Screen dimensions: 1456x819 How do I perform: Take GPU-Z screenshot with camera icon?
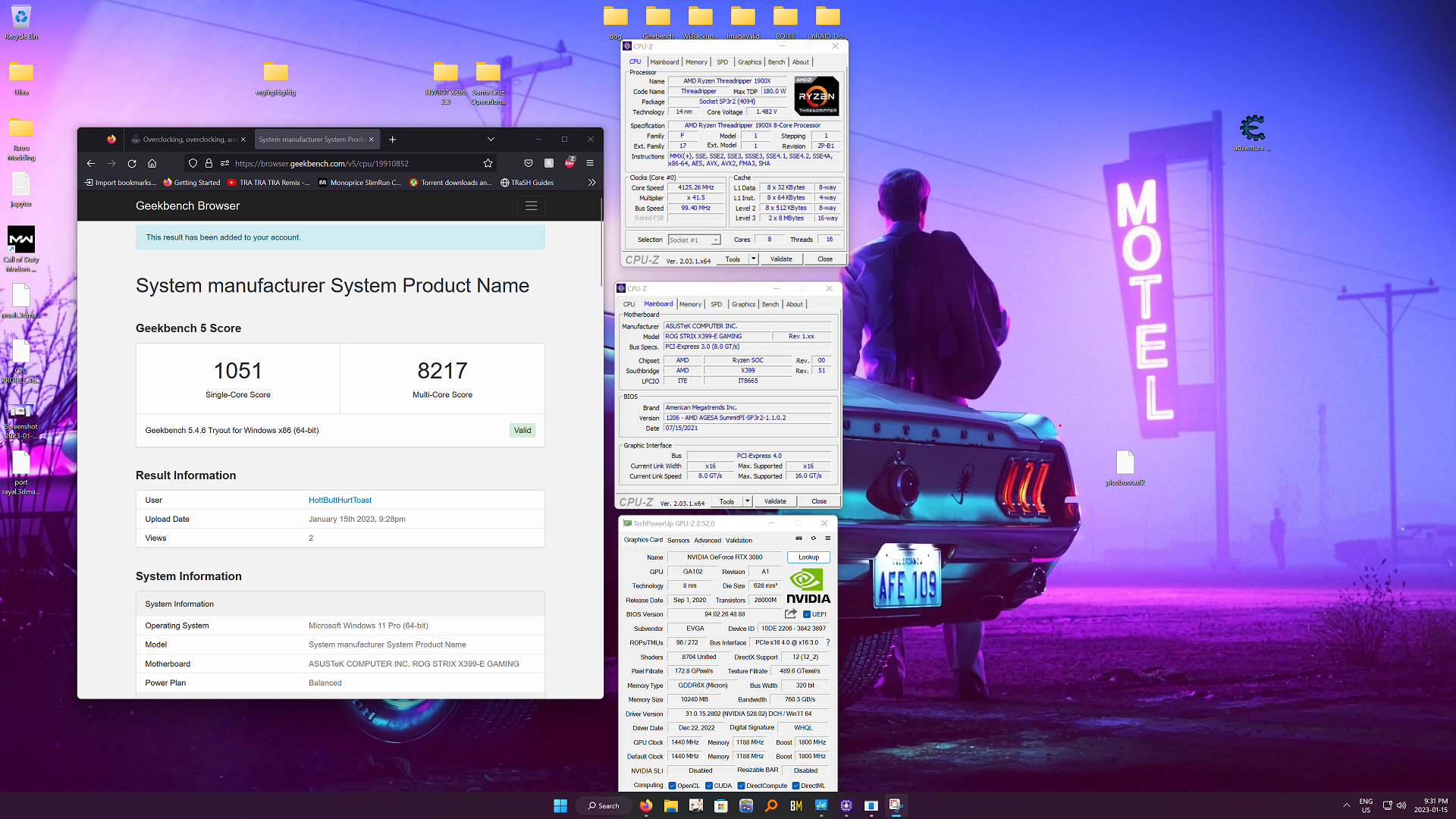799,538
